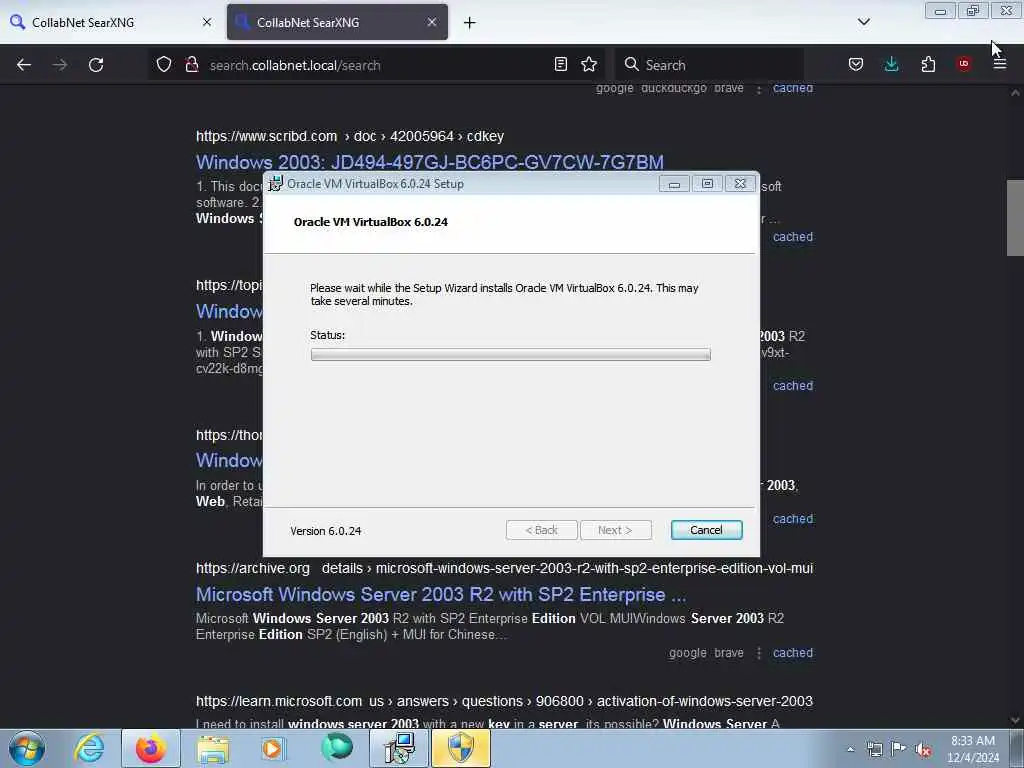
Task: Select the second CollabNet SearXNG tab
Action: (338, 22)
